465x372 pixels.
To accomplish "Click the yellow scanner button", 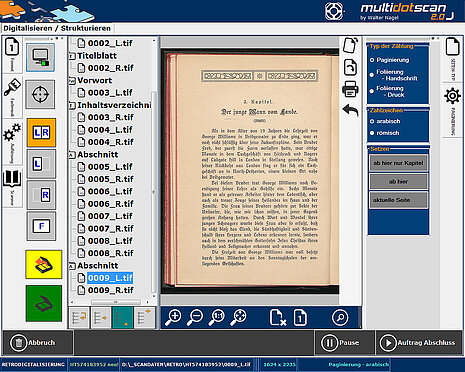I will tap(44, 264).
